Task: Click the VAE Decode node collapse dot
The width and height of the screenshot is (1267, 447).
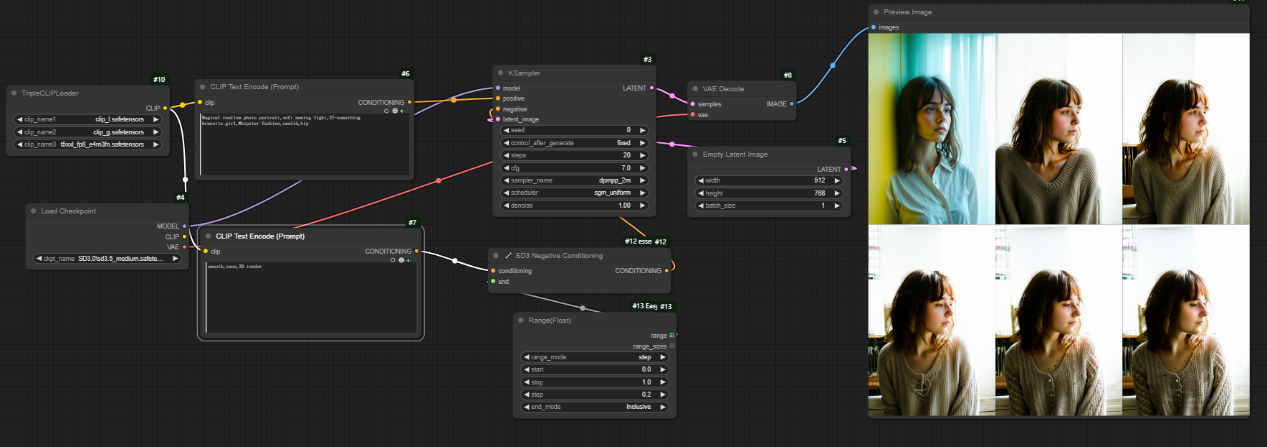Action: click(x=696, y=89)
